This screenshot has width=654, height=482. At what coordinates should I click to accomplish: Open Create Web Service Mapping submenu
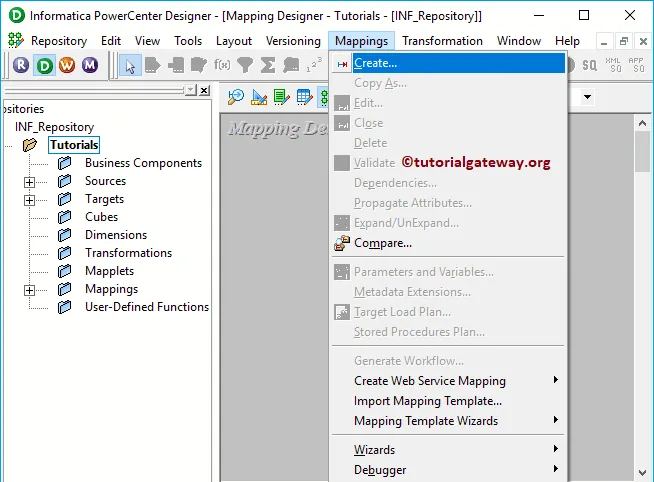tap(448, 381)
